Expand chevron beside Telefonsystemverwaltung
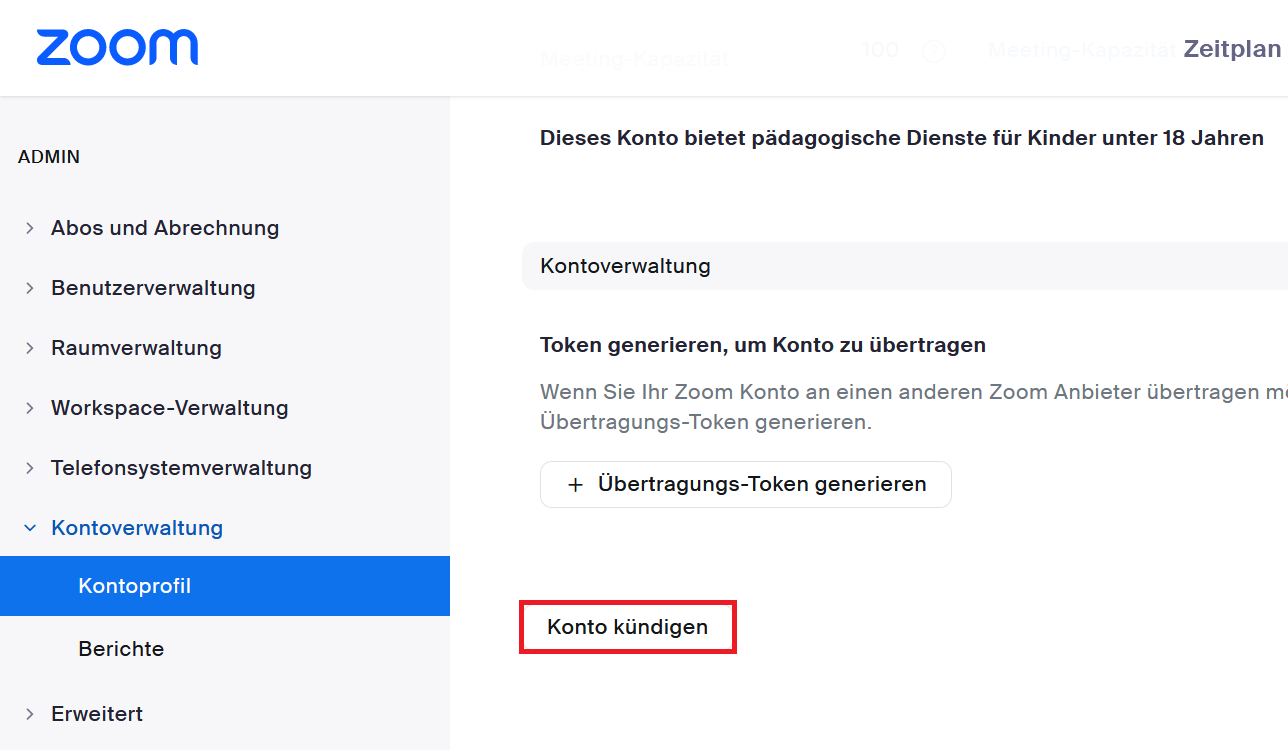 pos(30,468)
